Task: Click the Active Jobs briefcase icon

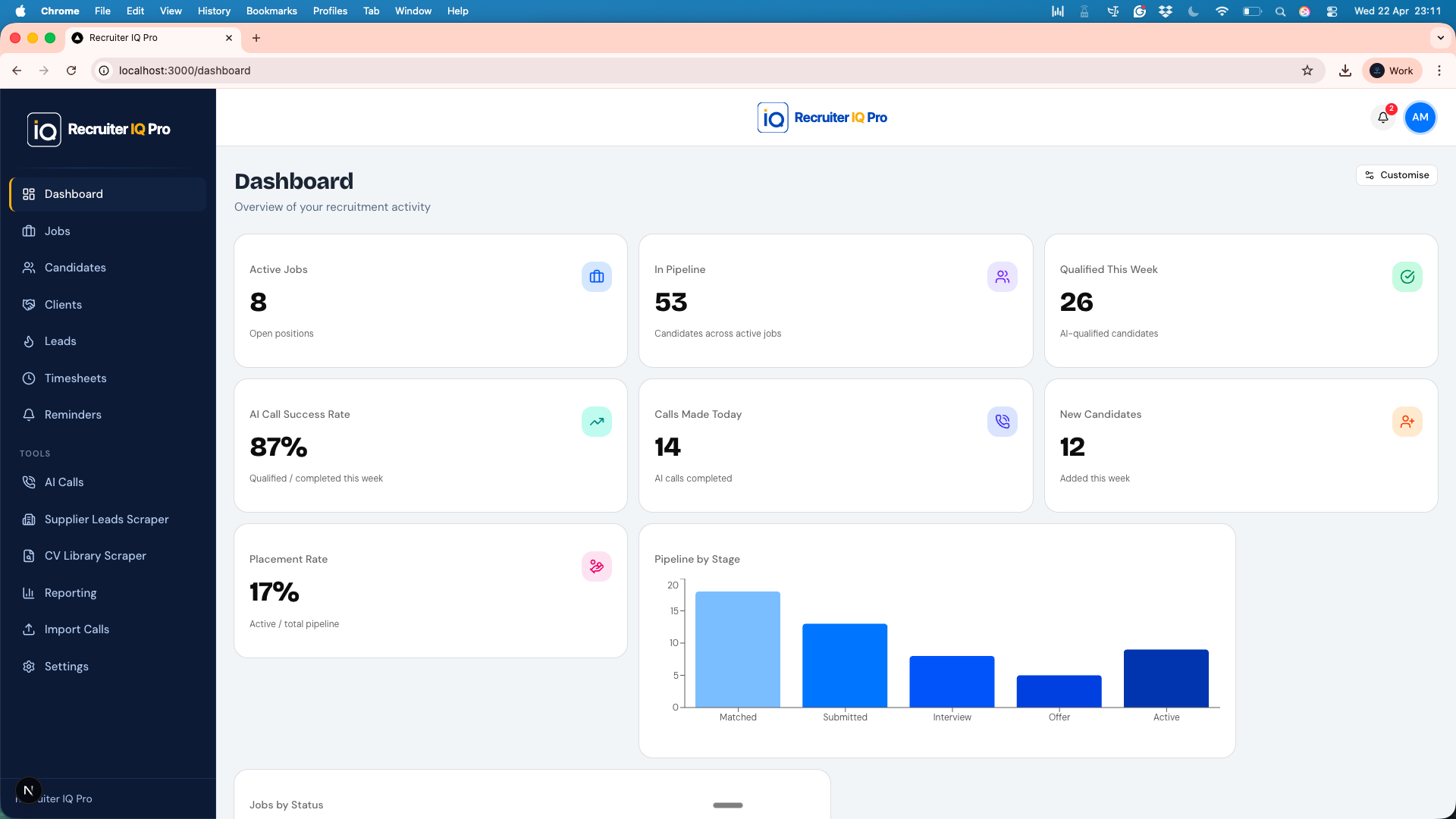Action: point(597,277)
